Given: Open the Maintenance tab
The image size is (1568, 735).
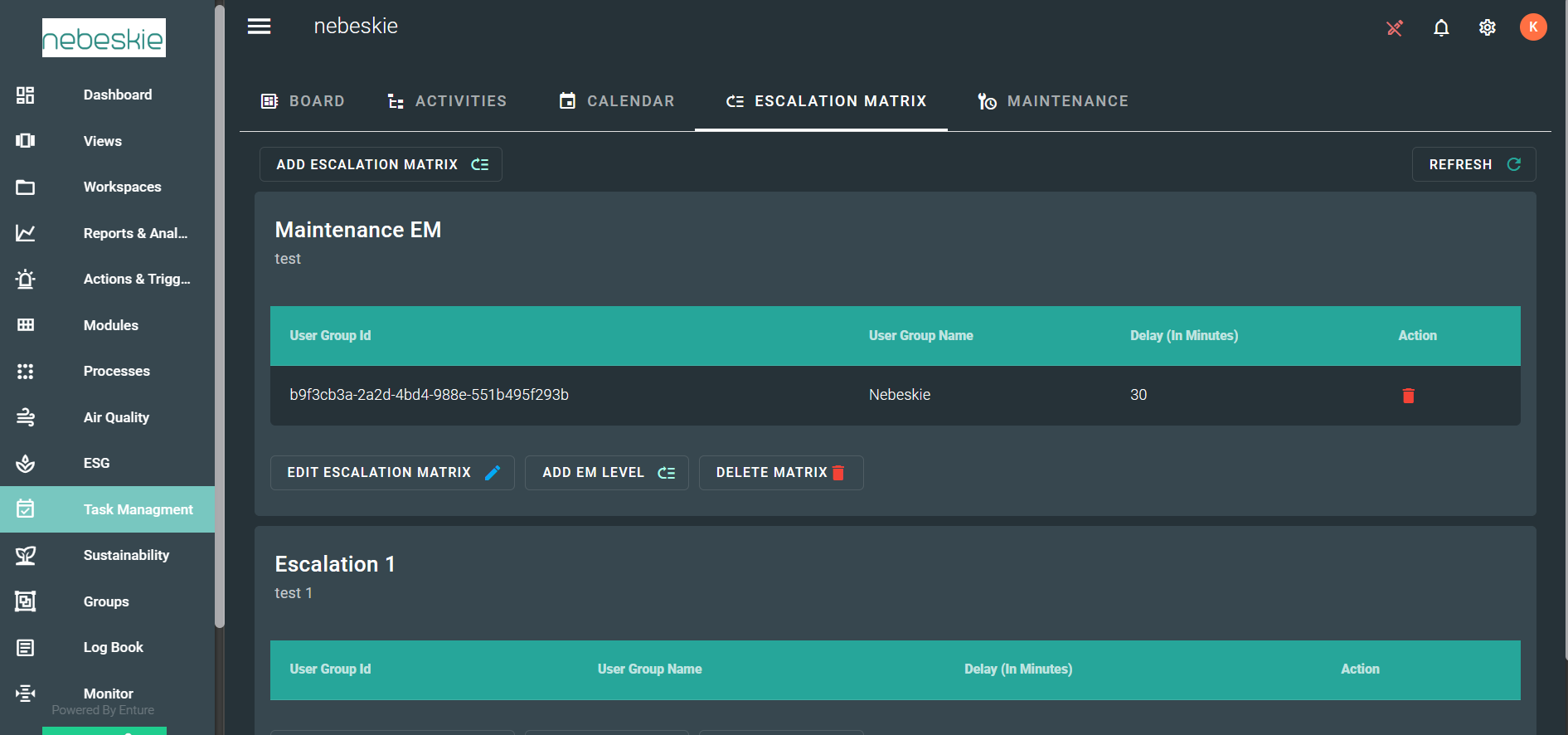Looking at the screenshot, I should tap(1052, 101).
